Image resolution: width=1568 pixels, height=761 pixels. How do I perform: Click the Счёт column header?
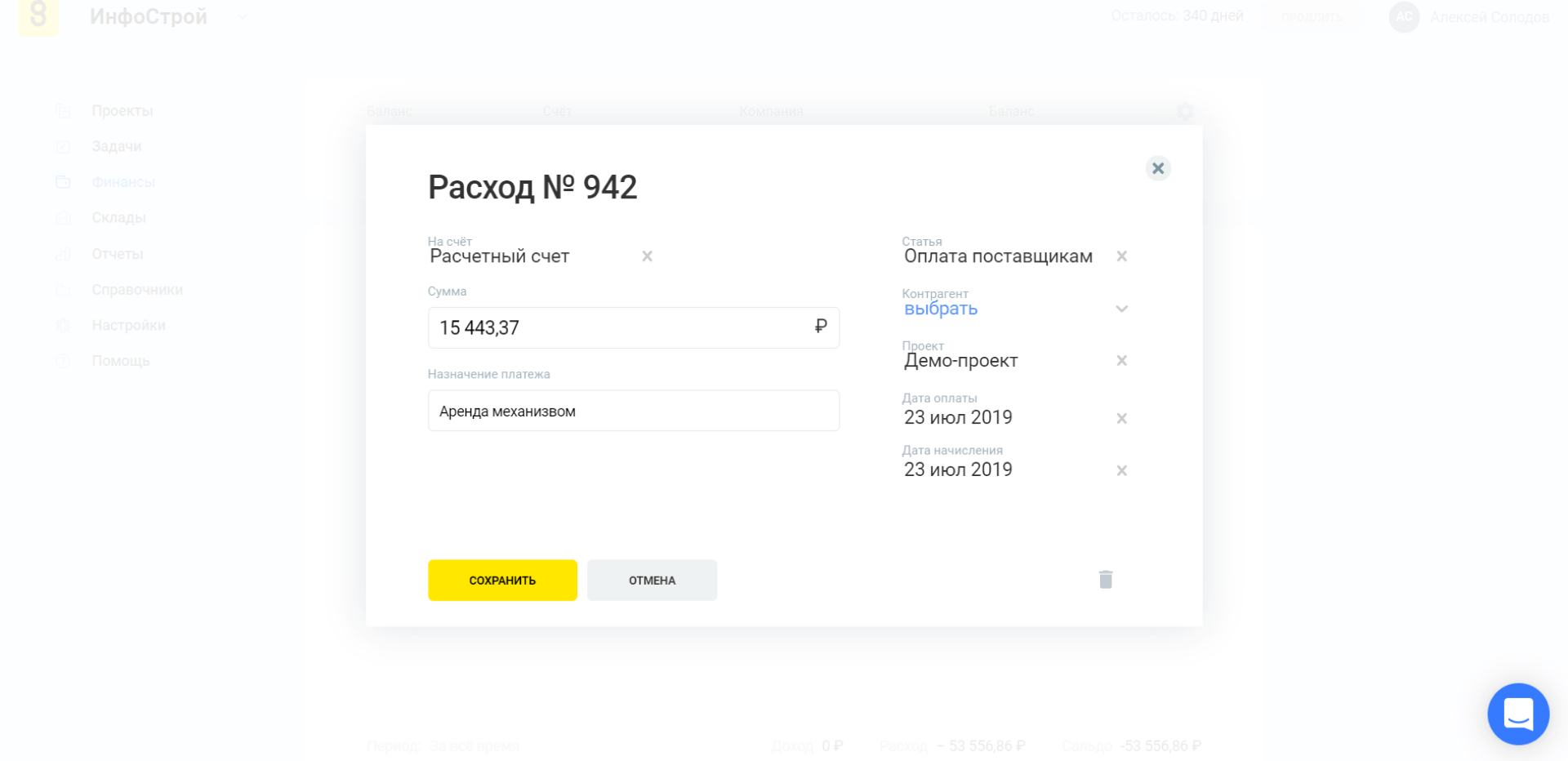point(557,111)
